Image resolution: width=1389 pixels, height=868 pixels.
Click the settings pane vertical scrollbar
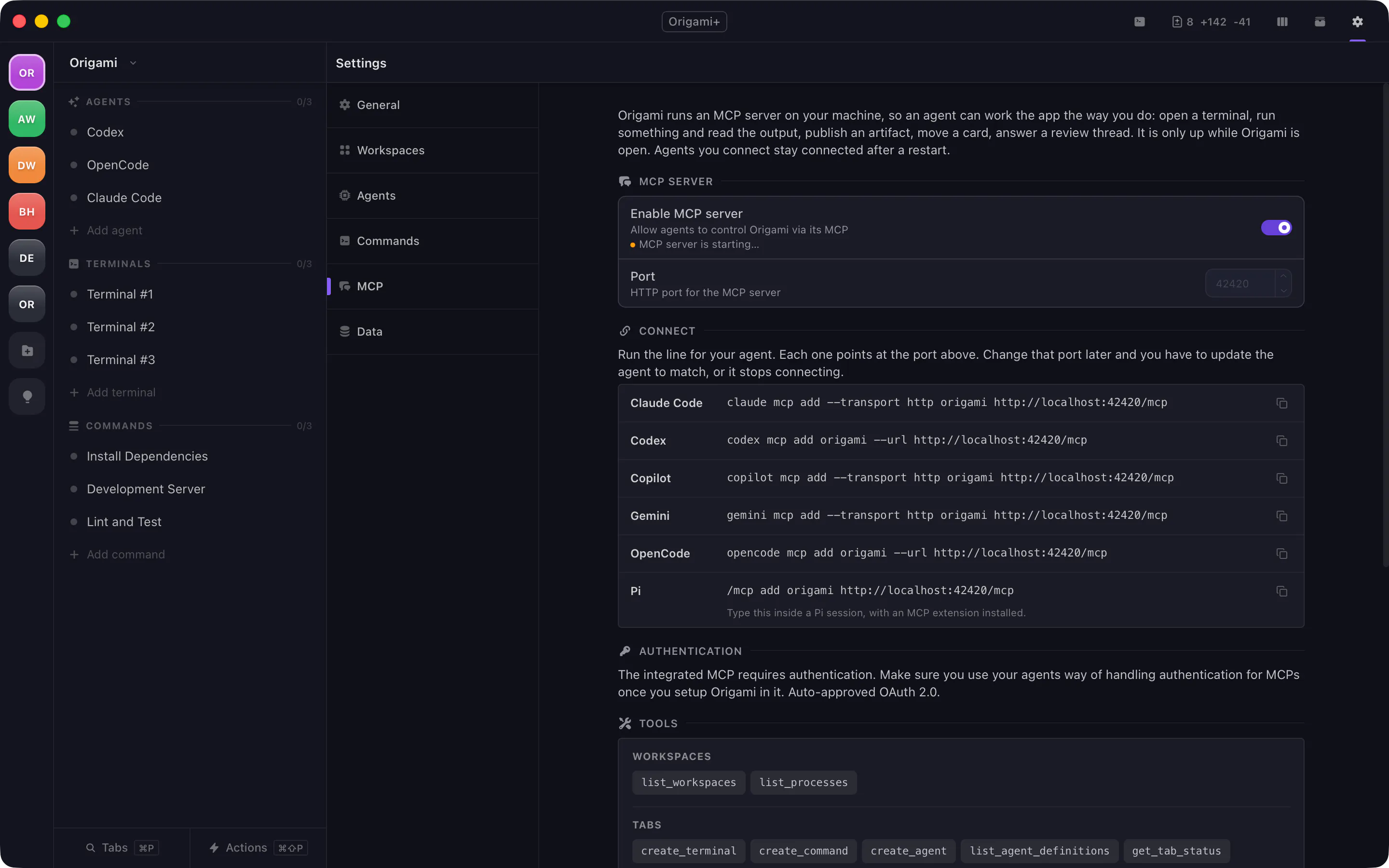pos(1385,325)
